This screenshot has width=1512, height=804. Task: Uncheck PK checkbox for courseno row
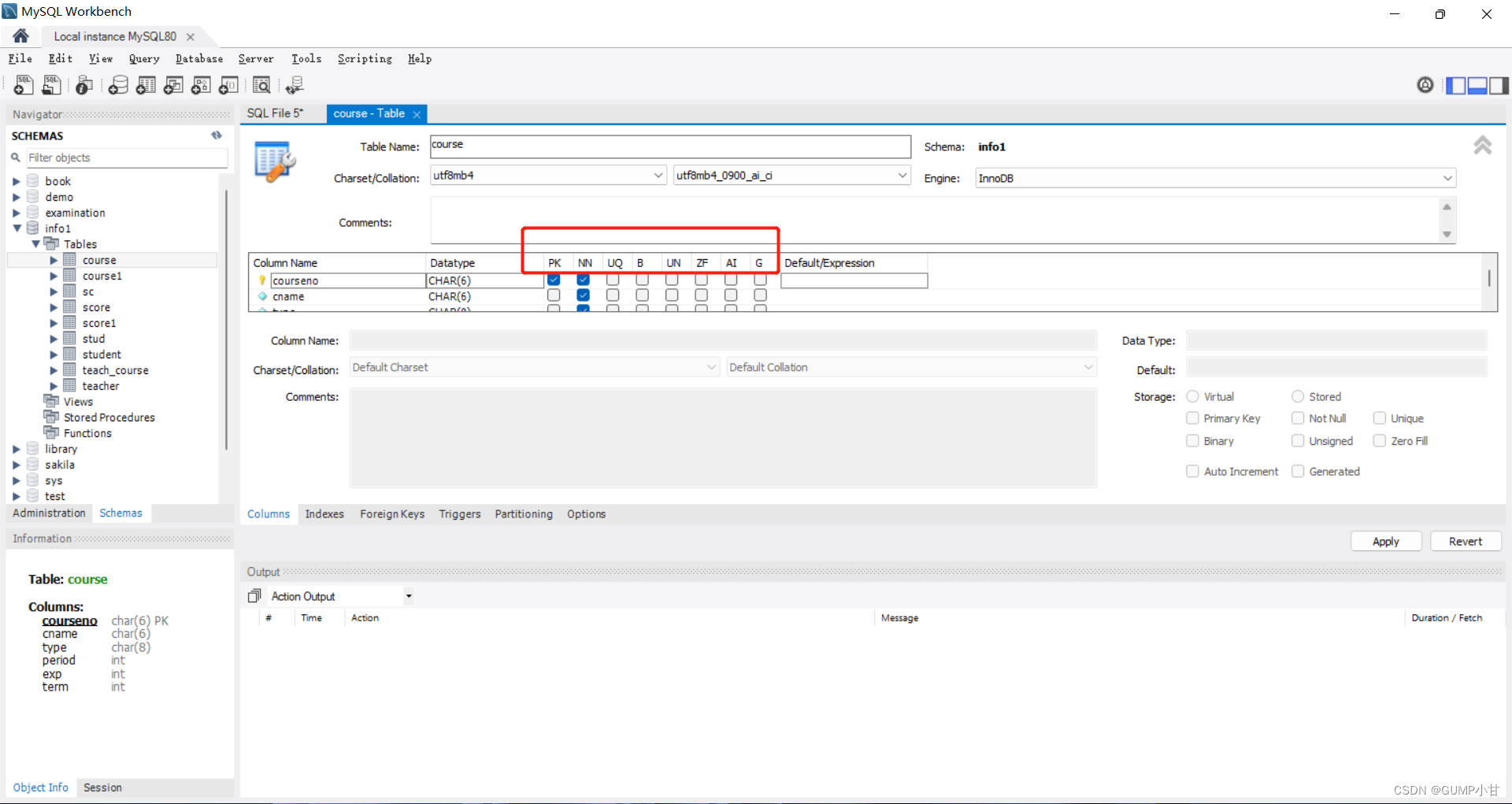[x=554, y=280]
